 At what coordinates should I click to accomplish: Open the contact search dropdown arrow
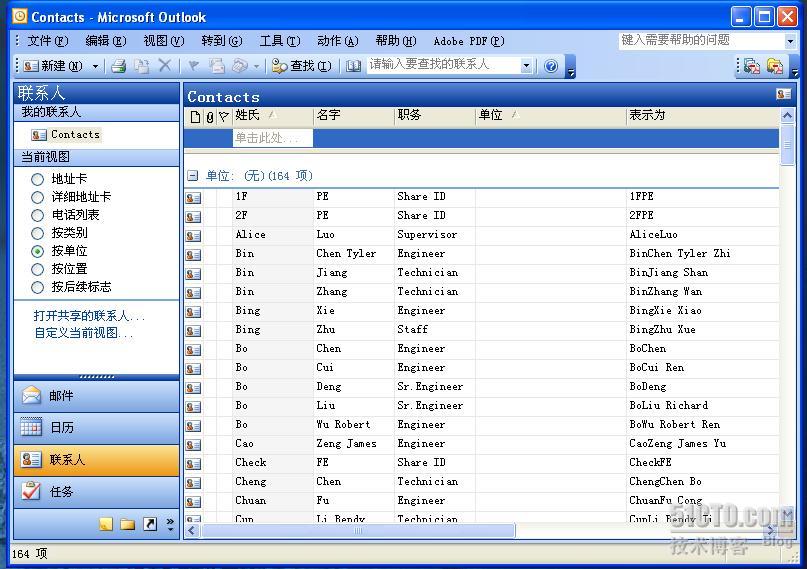click(x=526, y=65)
